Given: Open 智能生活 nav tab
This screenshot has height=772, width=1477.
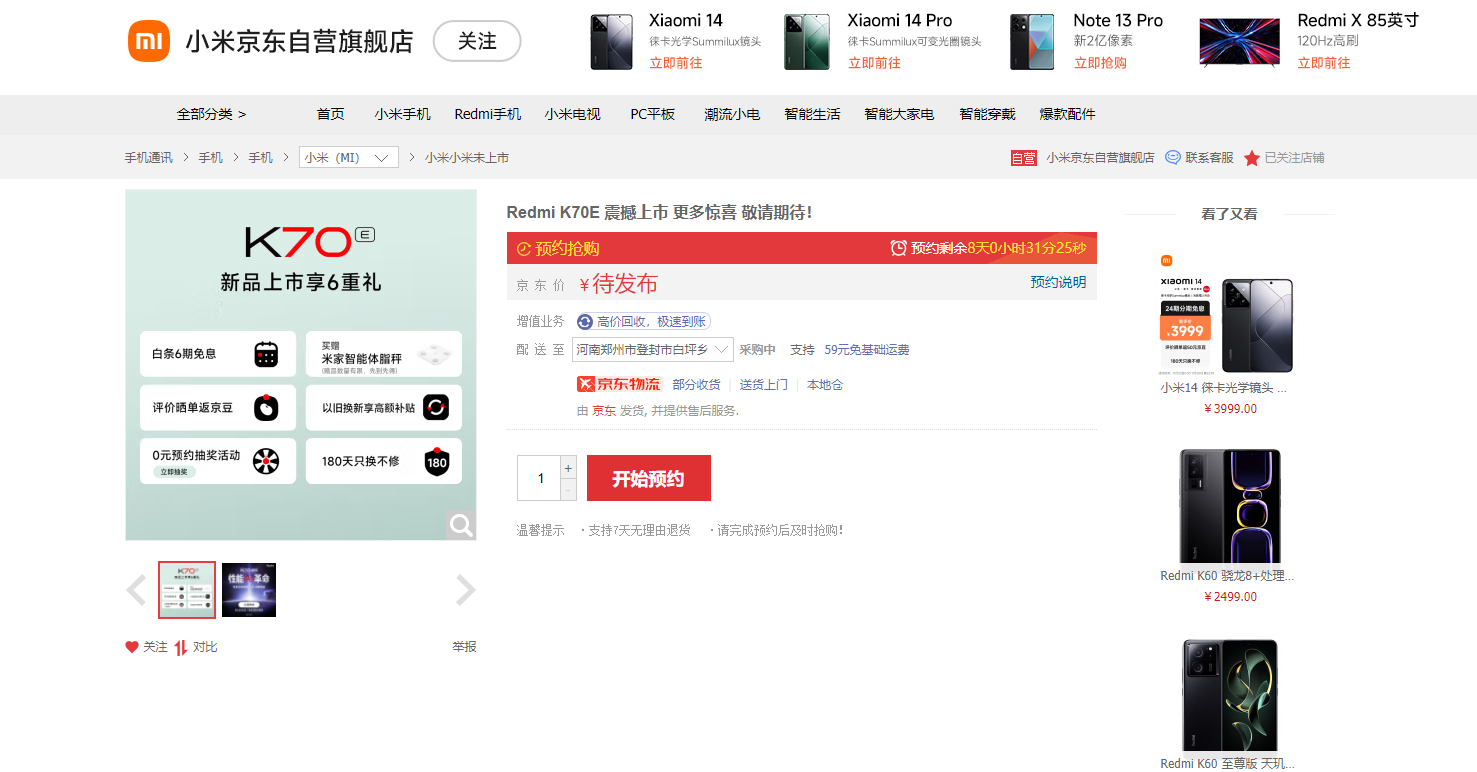Looking at the screenshot, I should pyautogui.click(x=813, y=114).
